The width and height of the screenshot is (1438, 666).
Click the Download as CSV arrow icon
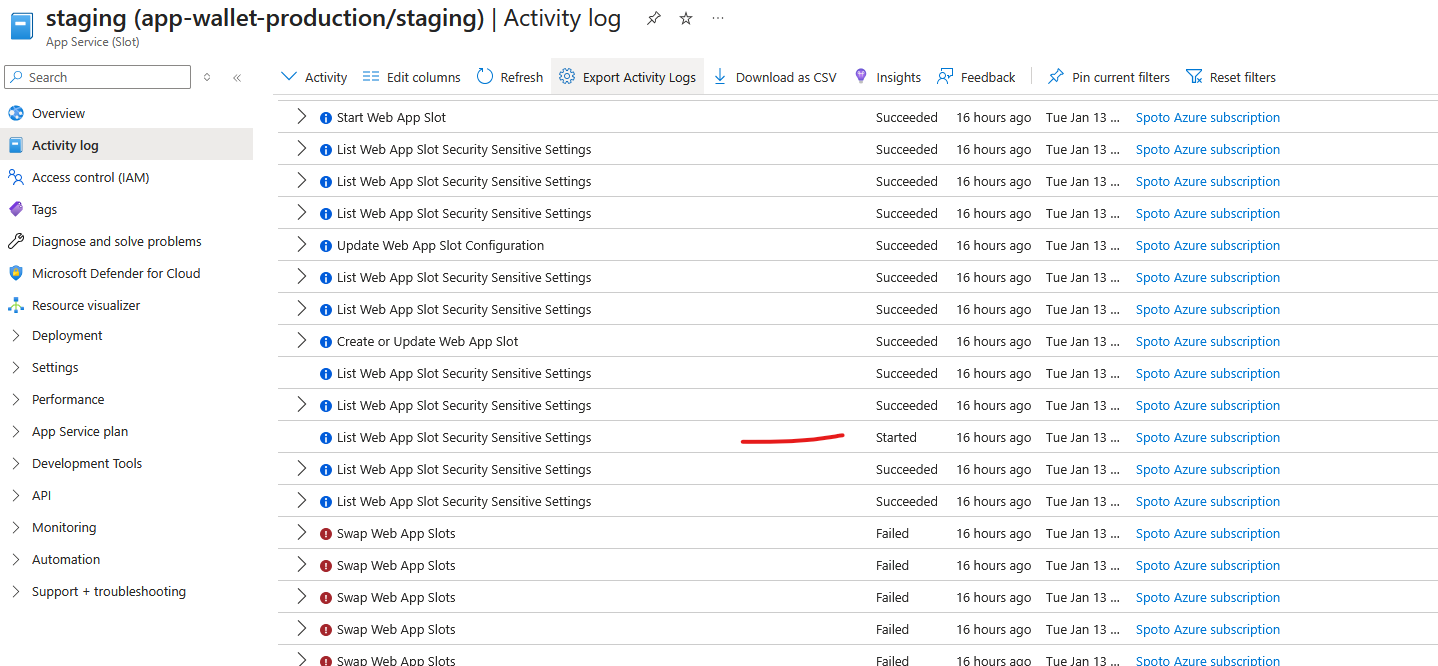[720, 76]
